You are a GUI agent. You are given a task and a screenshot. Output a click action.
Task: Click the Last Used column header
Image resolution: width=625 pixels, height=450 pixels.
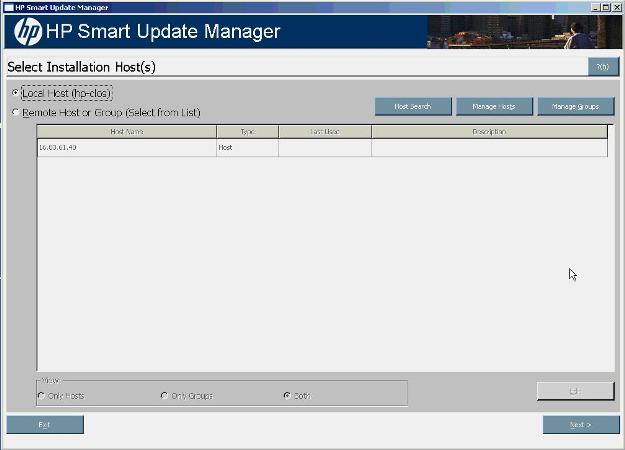(324, 132)
